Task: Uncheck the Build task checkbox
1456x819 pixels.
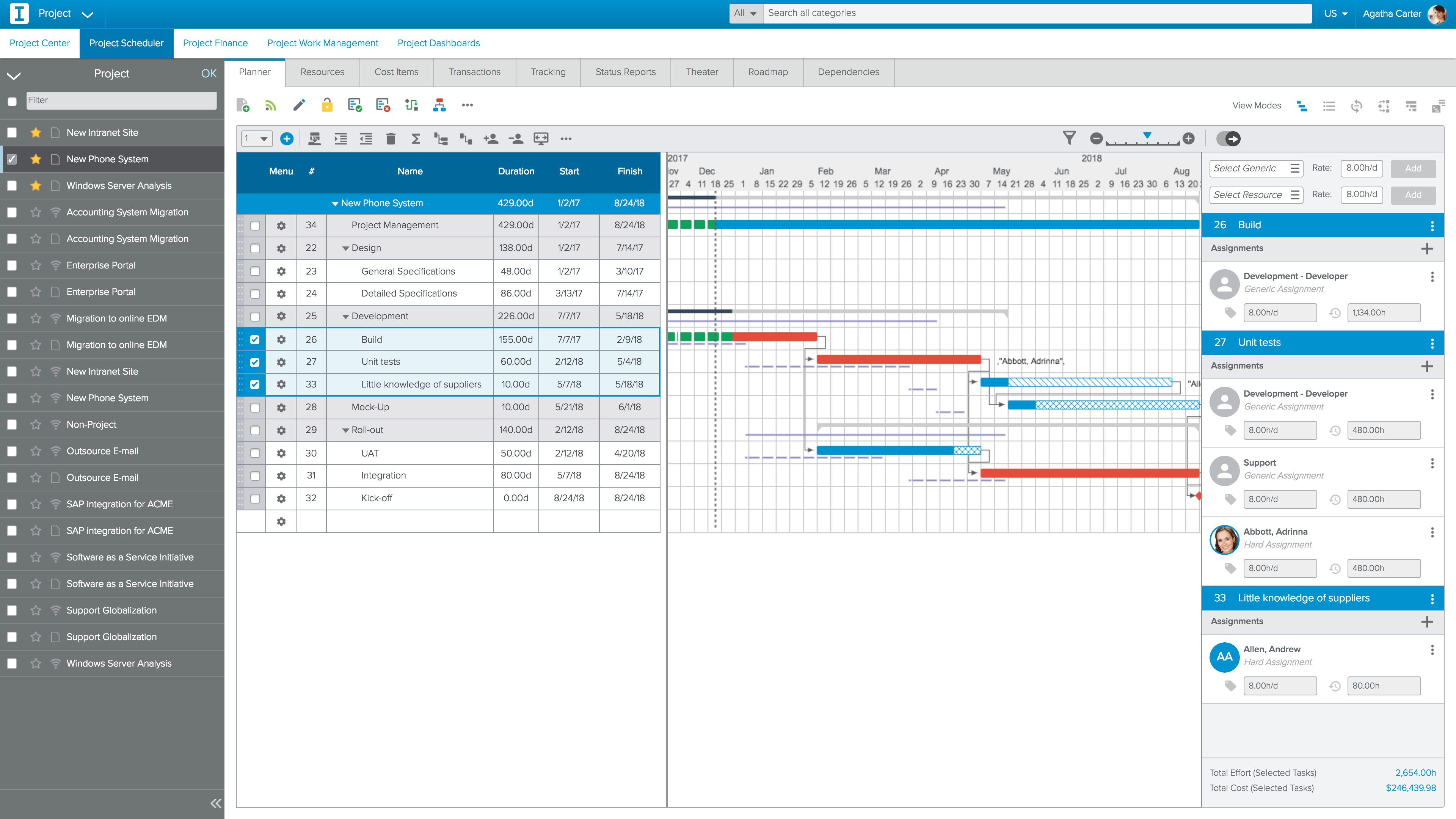Action: (255, 340)
